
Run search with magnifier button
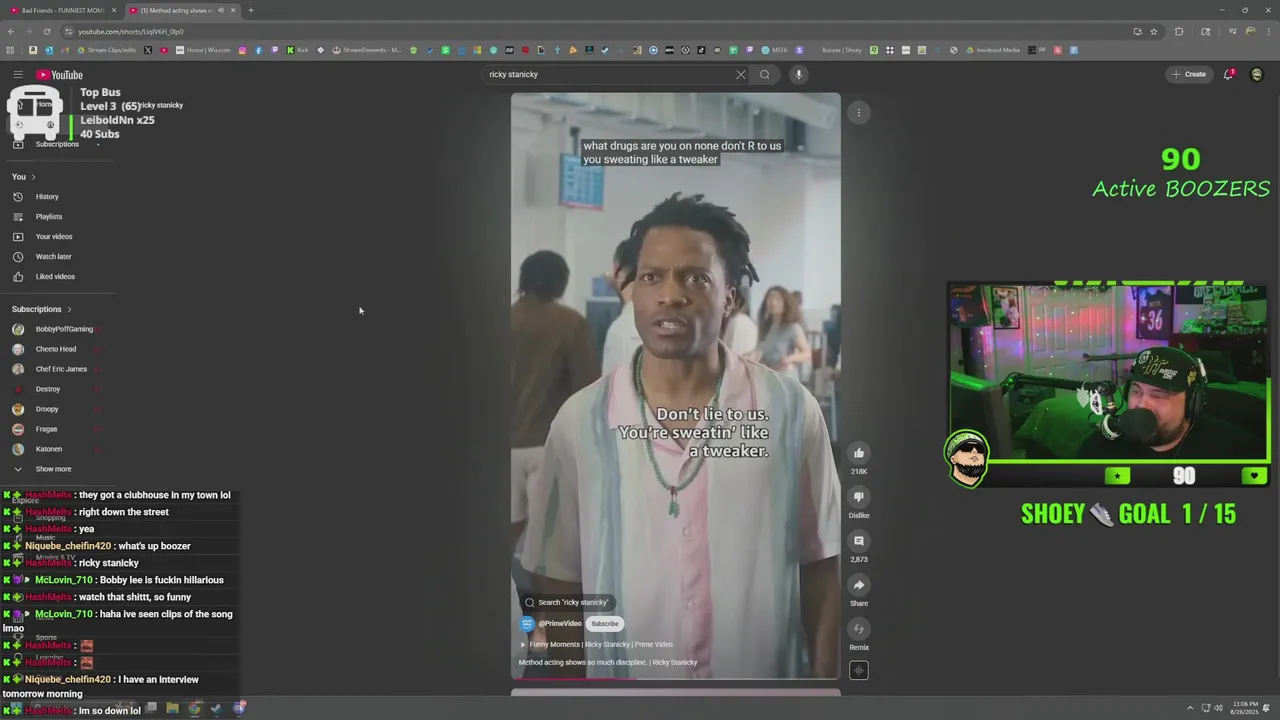[x=765, y=74]
